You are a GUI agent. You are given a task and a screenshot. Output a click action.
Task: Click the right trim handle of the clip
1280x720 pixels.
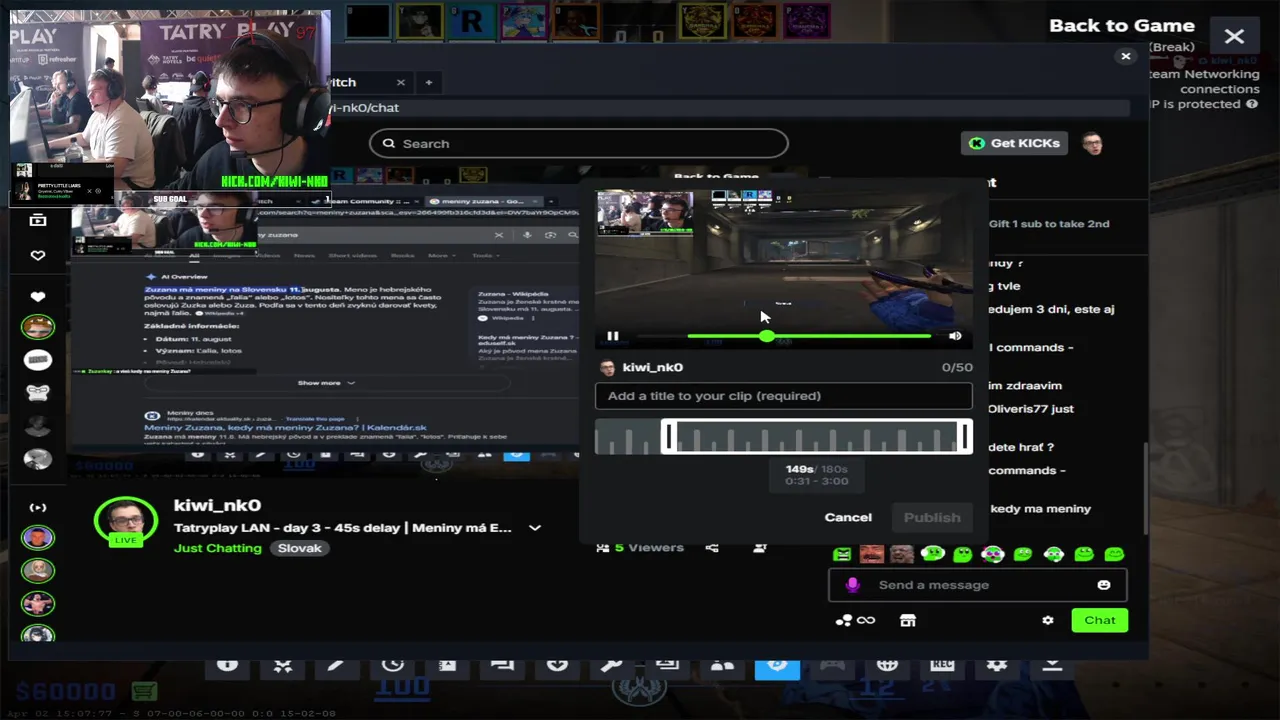(965, 437)
